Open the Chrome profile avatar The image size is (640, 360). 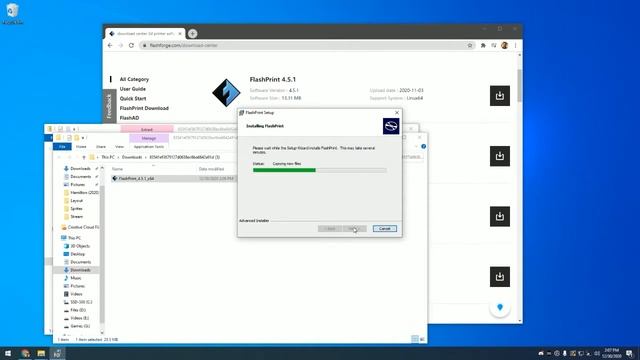coord(504,45)
